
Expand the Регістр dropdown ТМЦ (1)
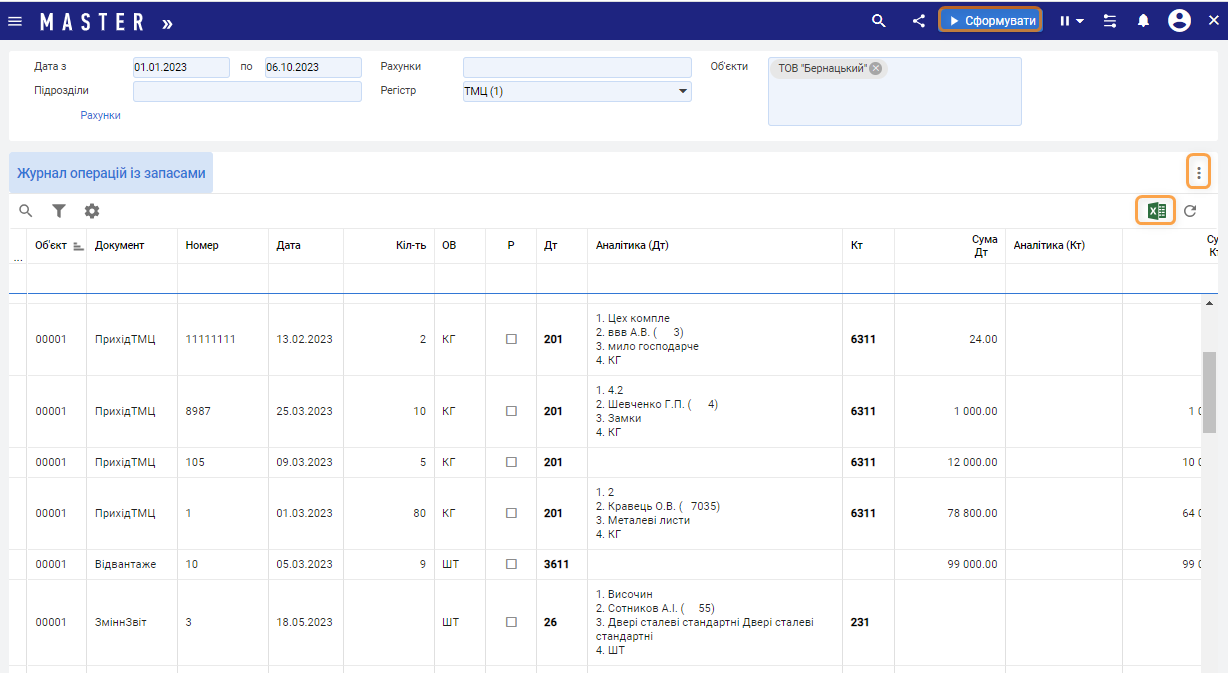click(683, 91)
